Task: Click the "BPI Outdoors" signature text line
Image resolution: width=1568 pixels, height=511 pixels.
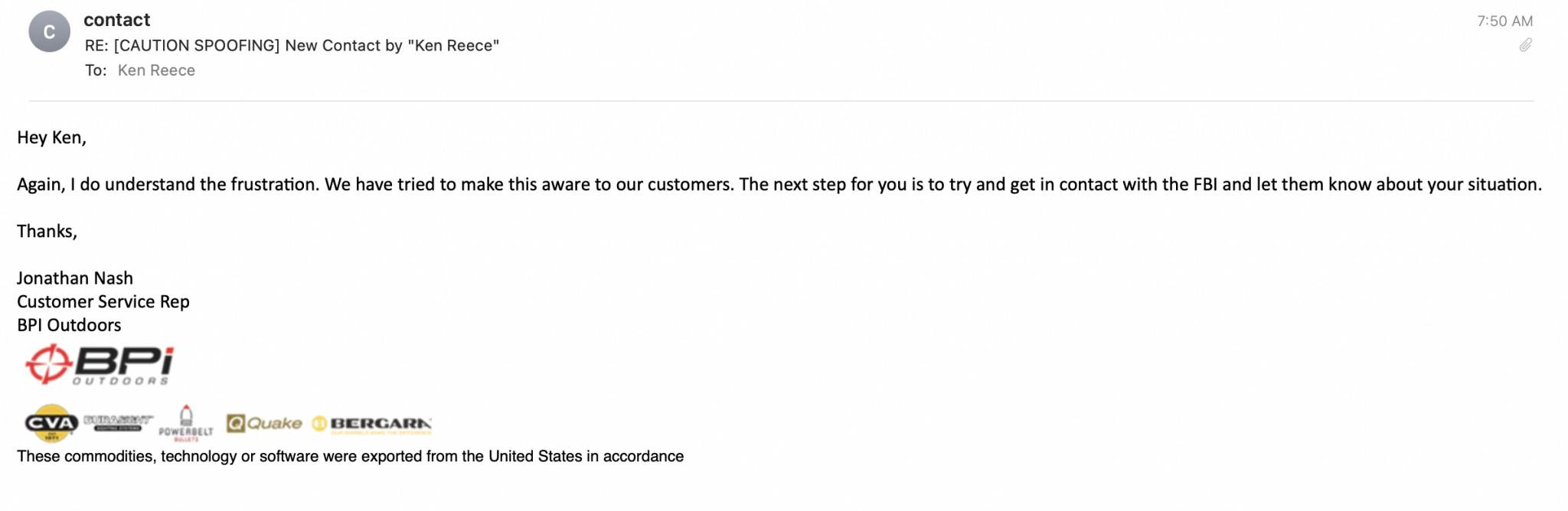Action: click(69, 325)
